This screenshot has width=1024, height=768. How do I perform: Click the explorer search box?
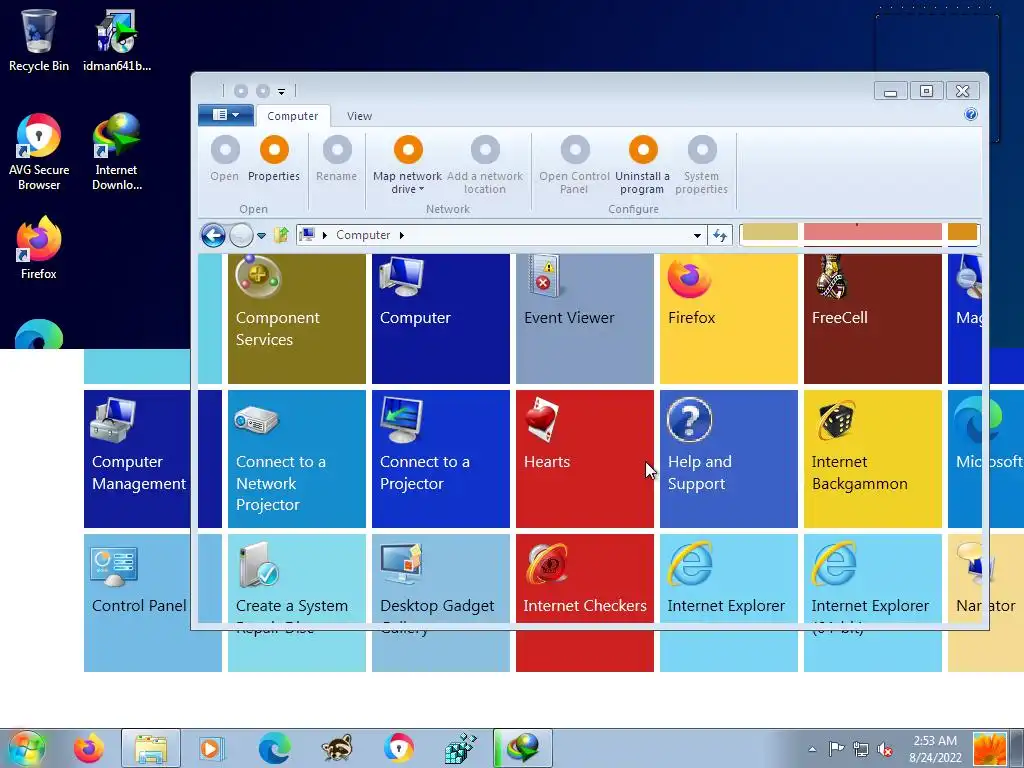pyautogui.click(x=859, y=234)
